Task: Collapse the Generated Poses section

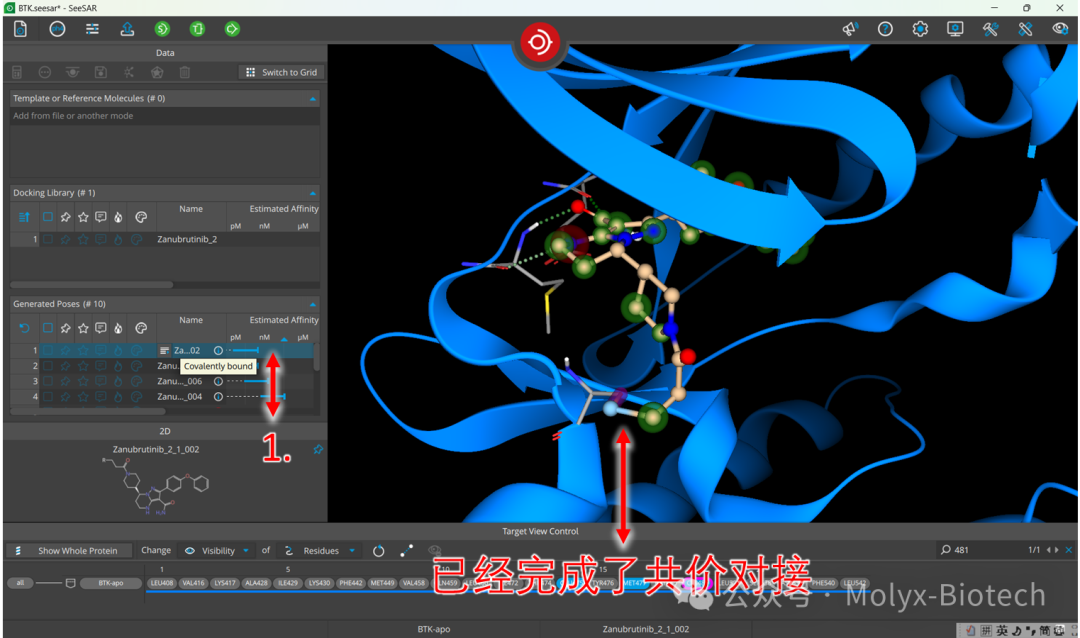Action: pos(313,304)
